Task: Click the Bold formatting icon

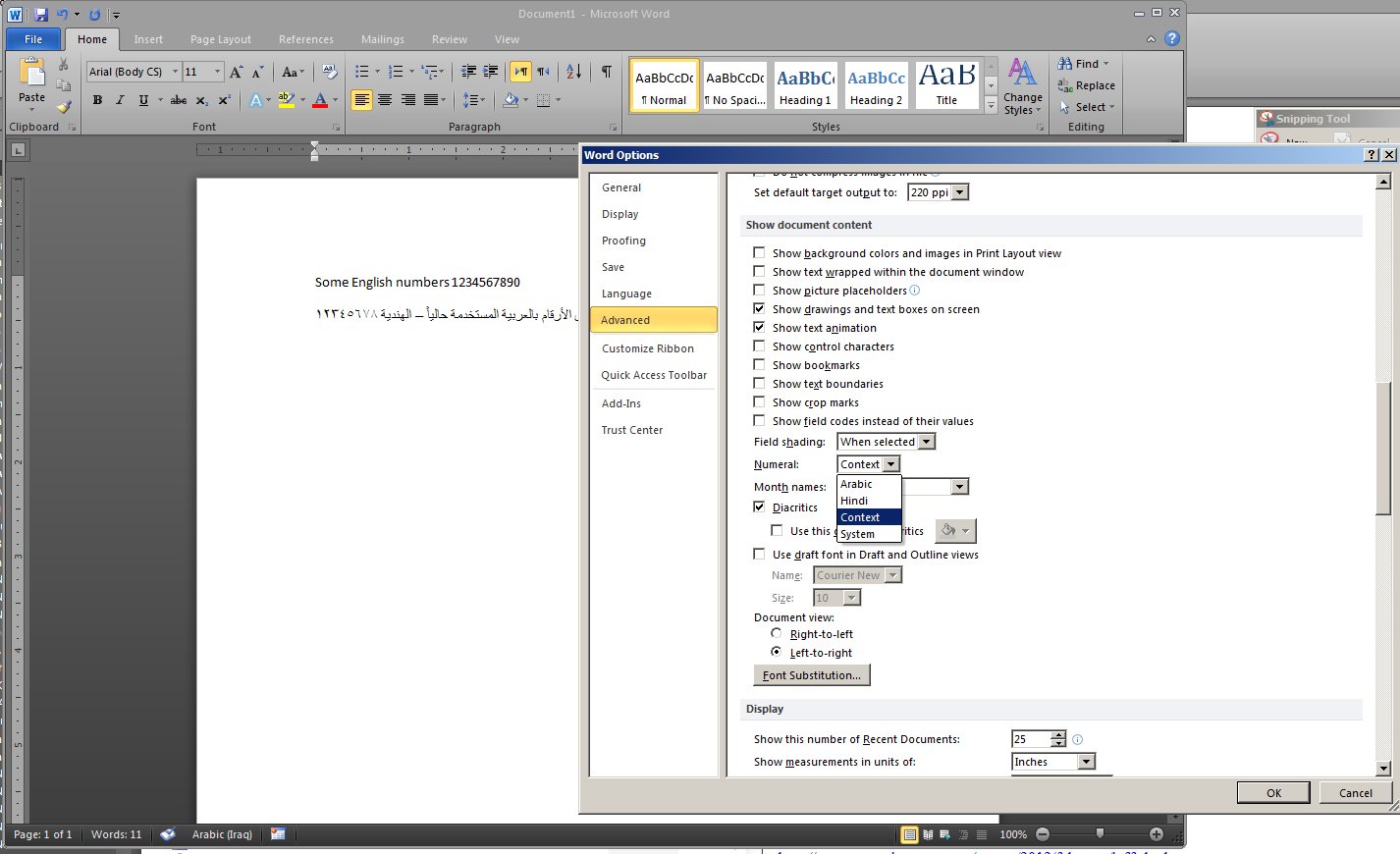Action: 97,100
